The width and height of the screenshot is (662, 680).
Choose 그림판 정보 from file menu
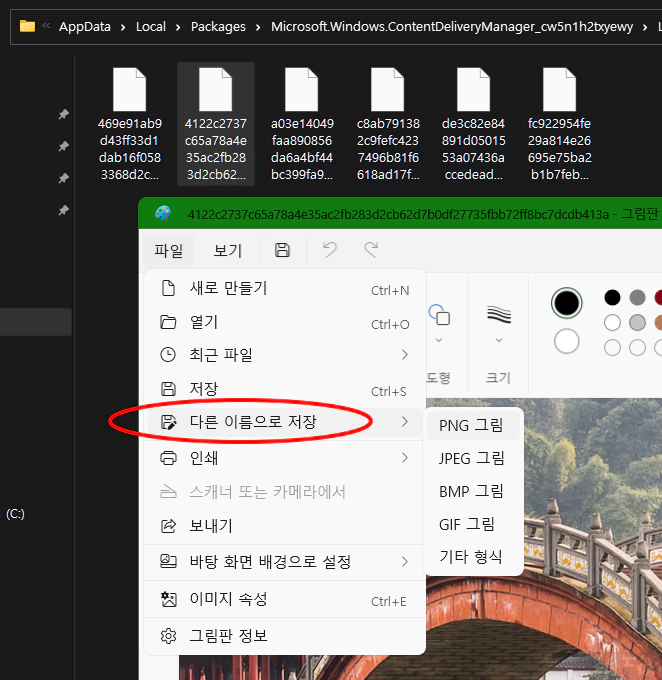click(x=284, y=636)
